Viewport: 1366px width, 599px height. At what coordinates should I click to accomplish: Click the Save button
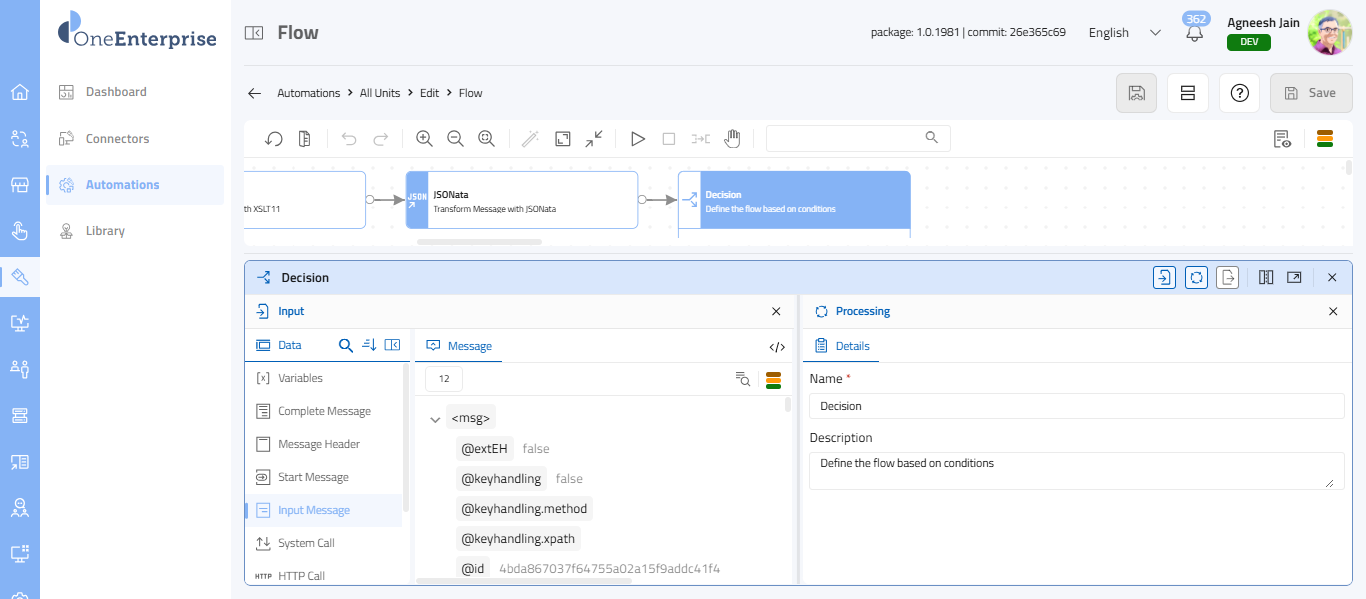tap(1310, 93)
